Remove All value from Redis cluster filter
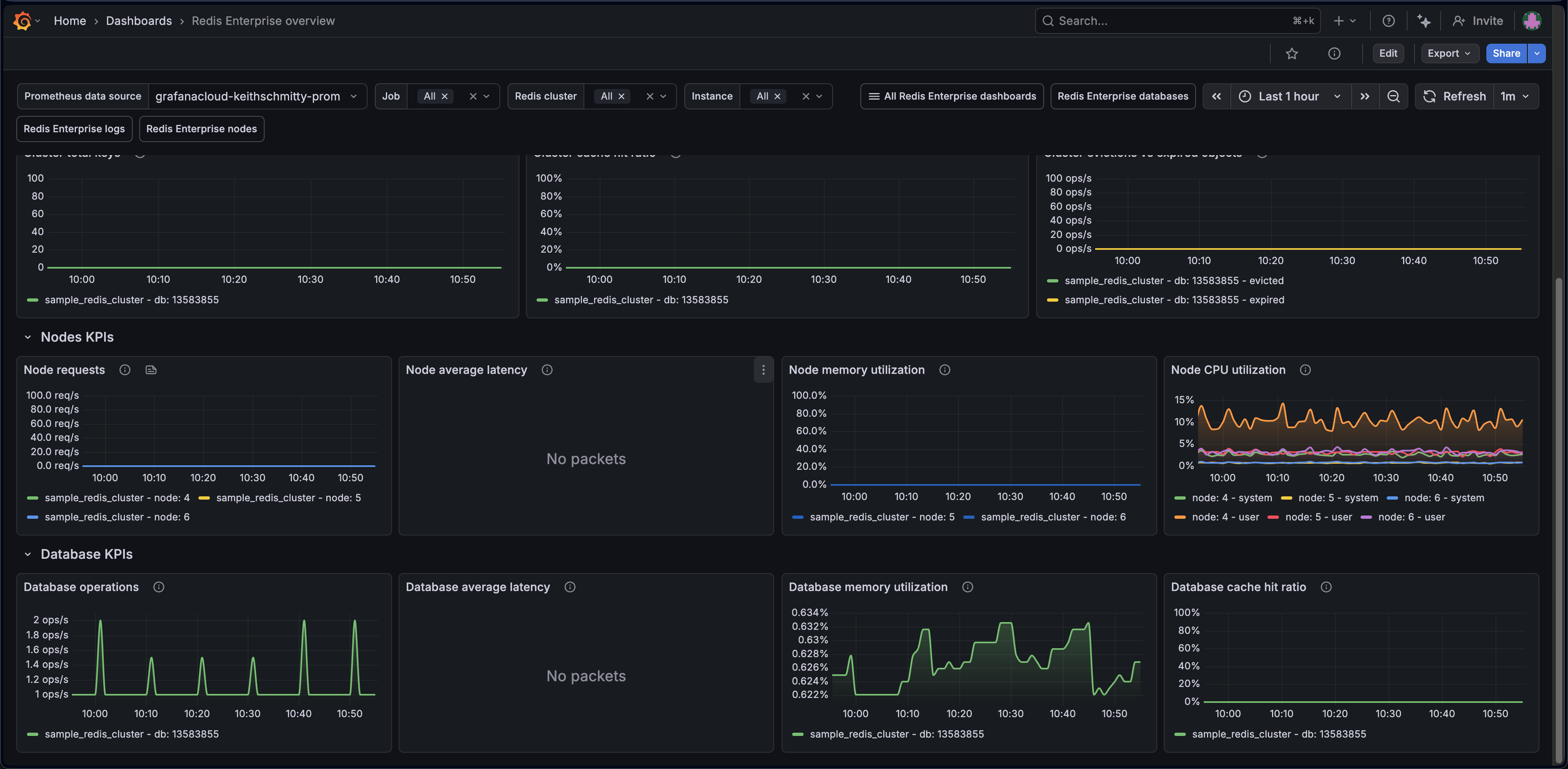1568x769 pixels. 621,96
